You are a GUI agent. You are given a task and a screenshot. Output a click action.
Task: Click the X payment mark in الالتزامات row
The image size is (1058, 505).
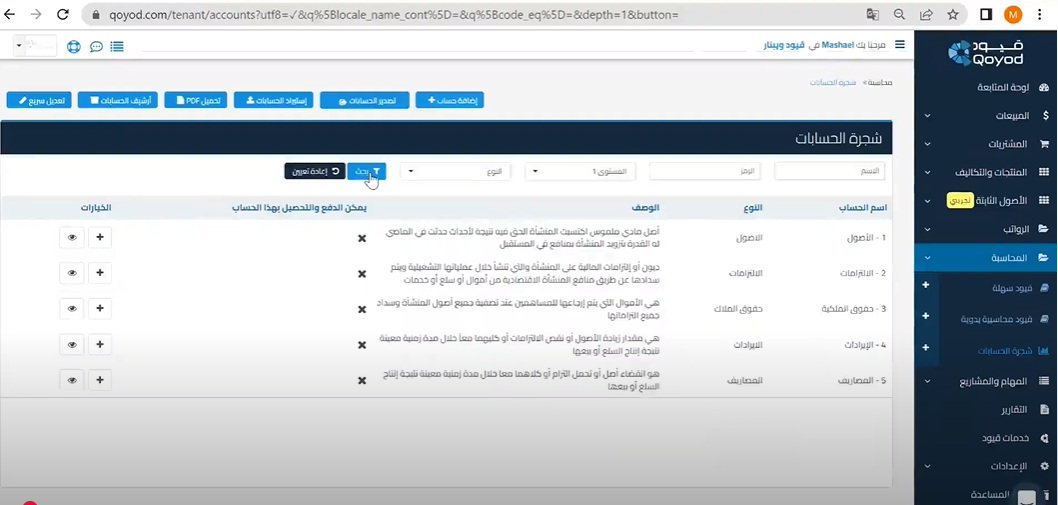pos(362,273)
